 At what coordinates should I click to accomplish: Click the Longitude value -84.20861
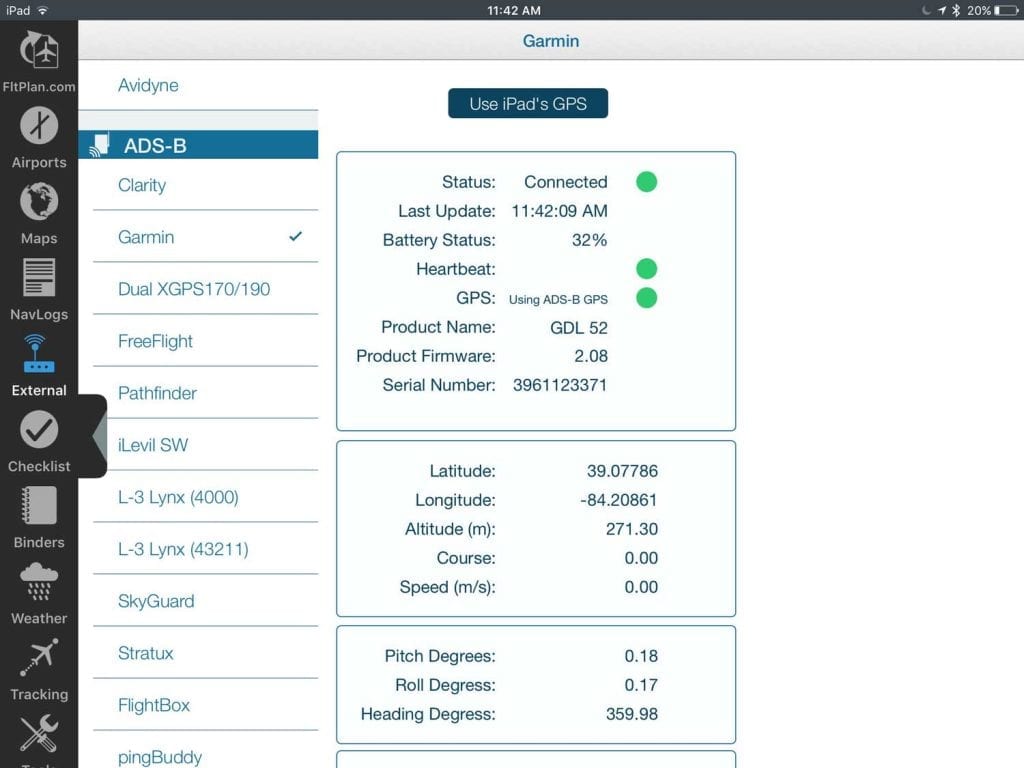[x=618, y=500]
